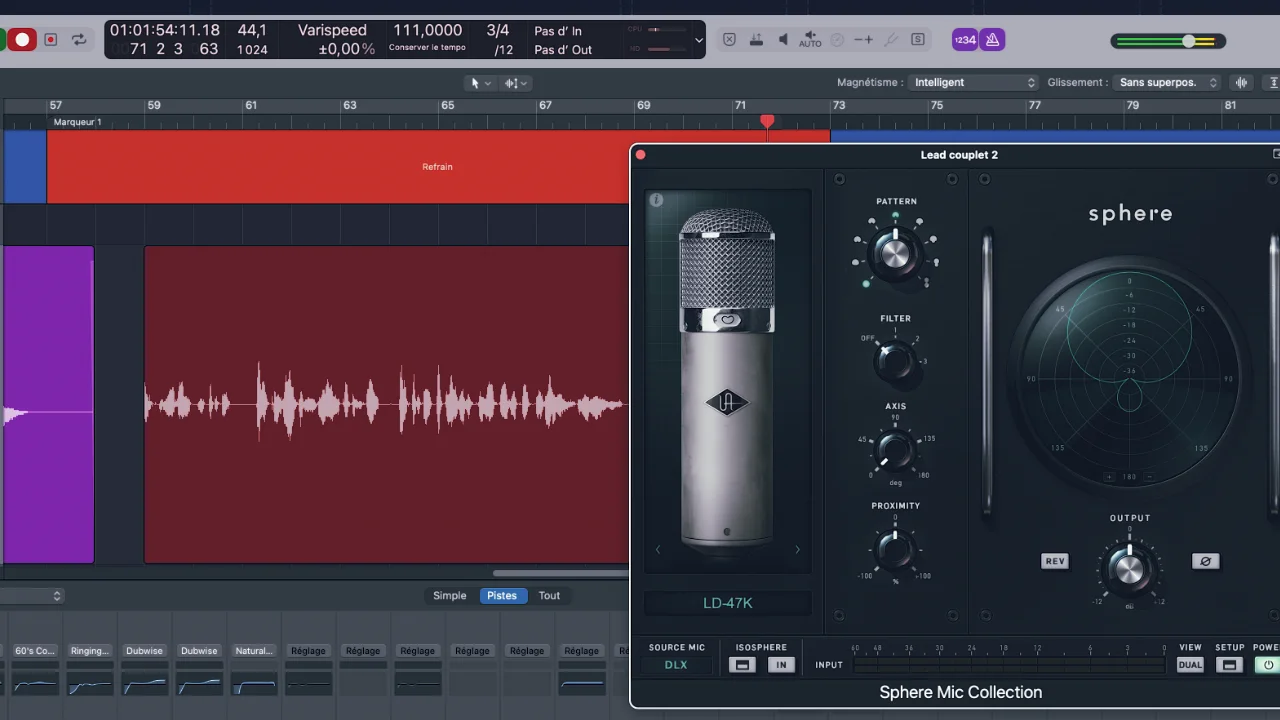
Task: Toggle the low latency mode X icon
Action: point(730,39)
